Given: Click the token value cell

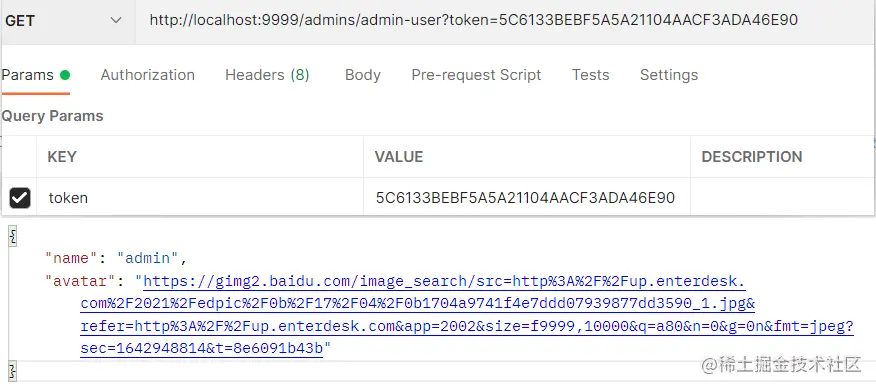Looking at the screenshot, I should [527, 197].
